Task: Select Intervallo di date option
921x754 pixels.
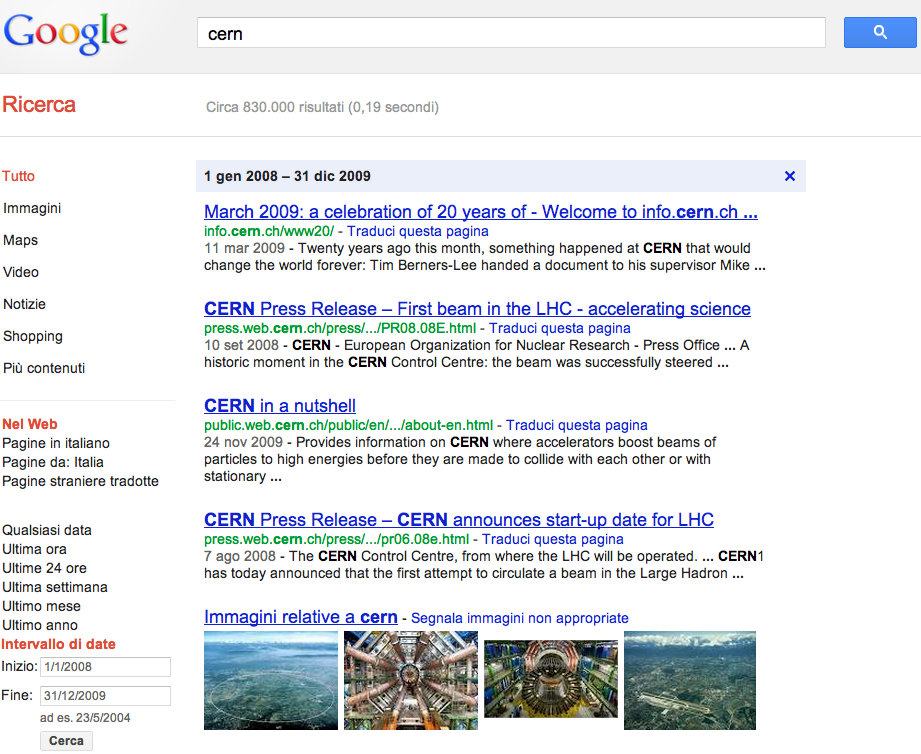Action: click(x=58, y=644)
